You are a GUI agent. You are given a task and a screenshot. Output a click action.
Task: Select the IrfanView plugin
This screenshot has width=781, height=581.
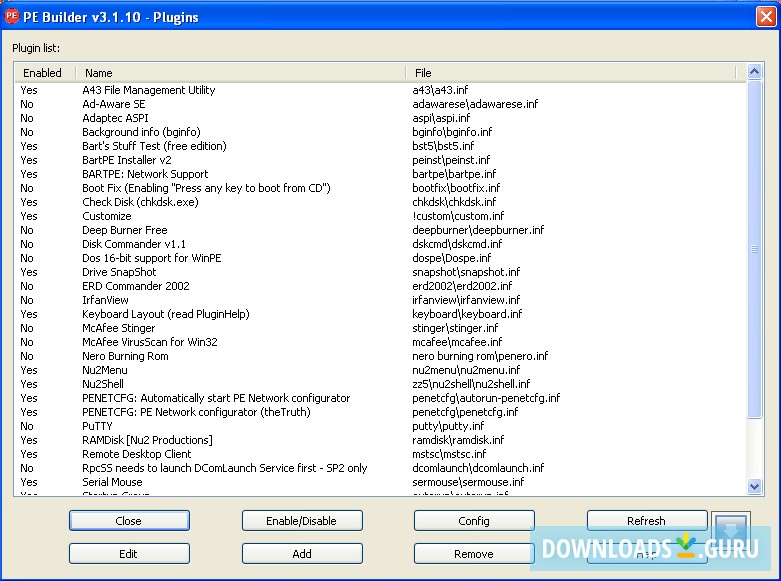tap(105, 299)
